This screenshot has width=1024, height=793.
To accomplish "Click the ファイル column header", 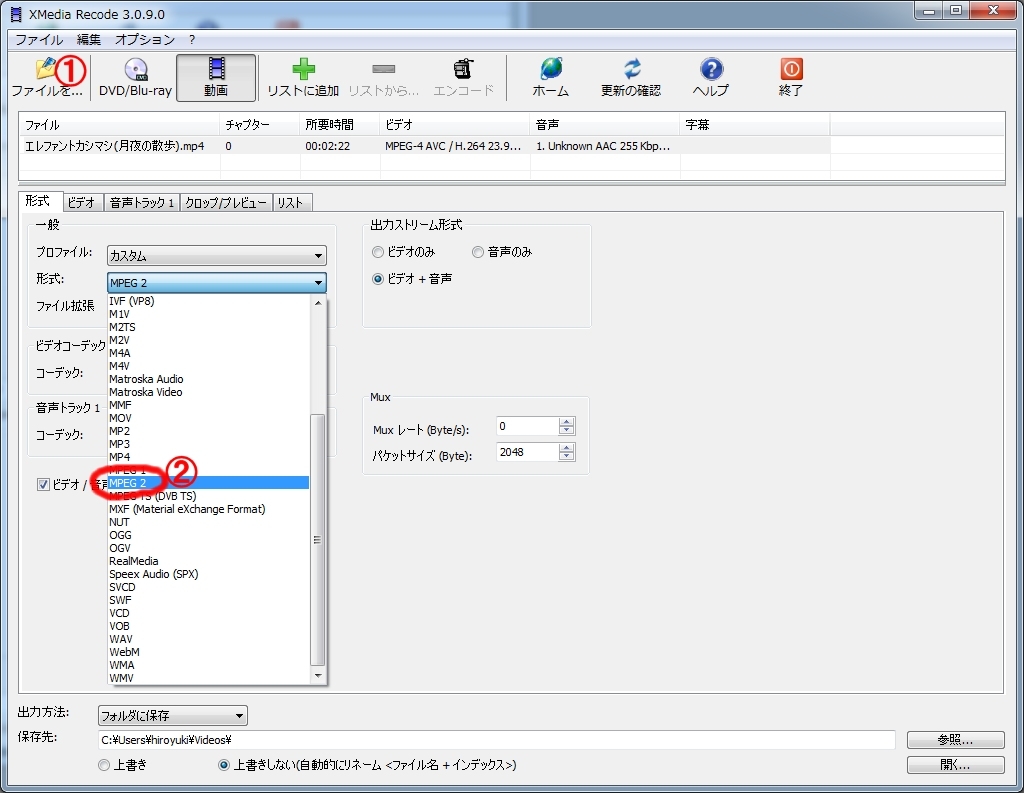I will [120, 125].
